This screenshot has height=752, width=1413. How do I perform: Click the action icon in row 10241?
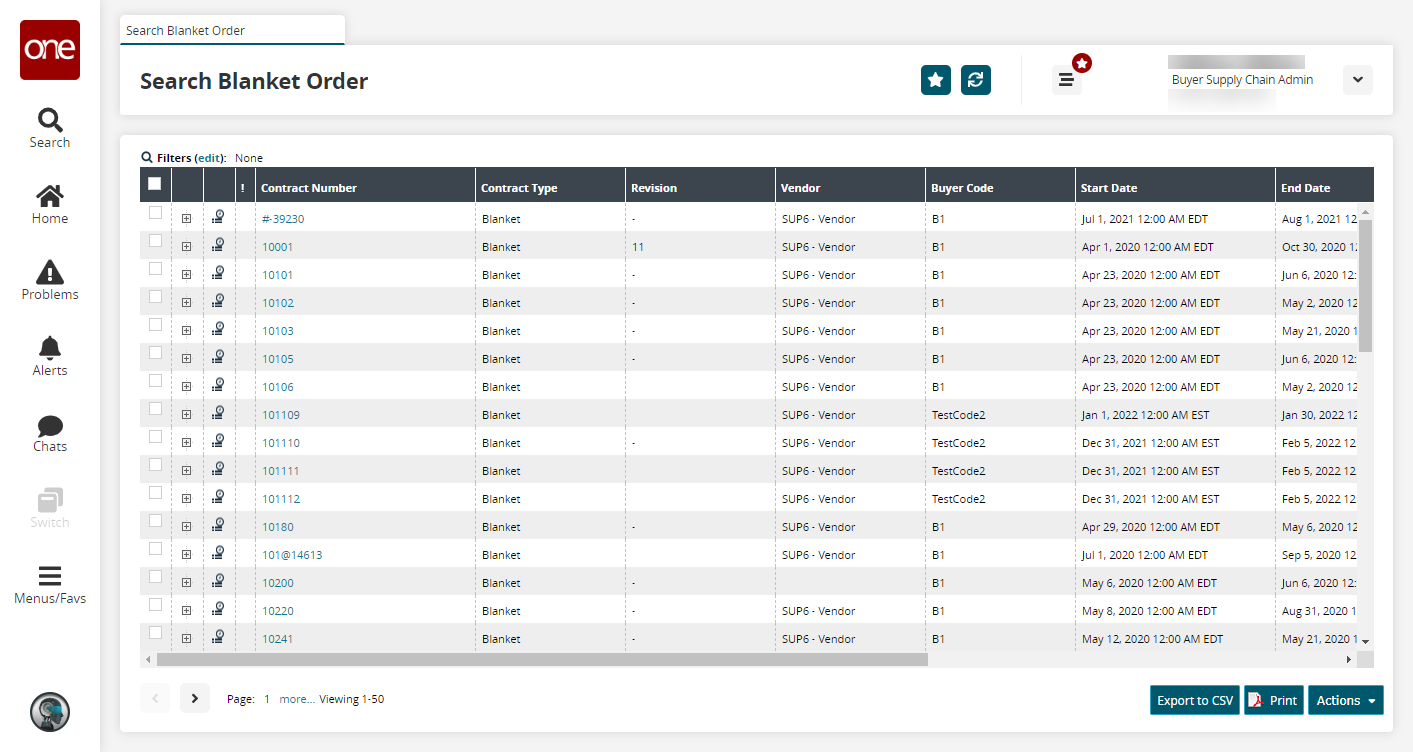click(218, 638)
